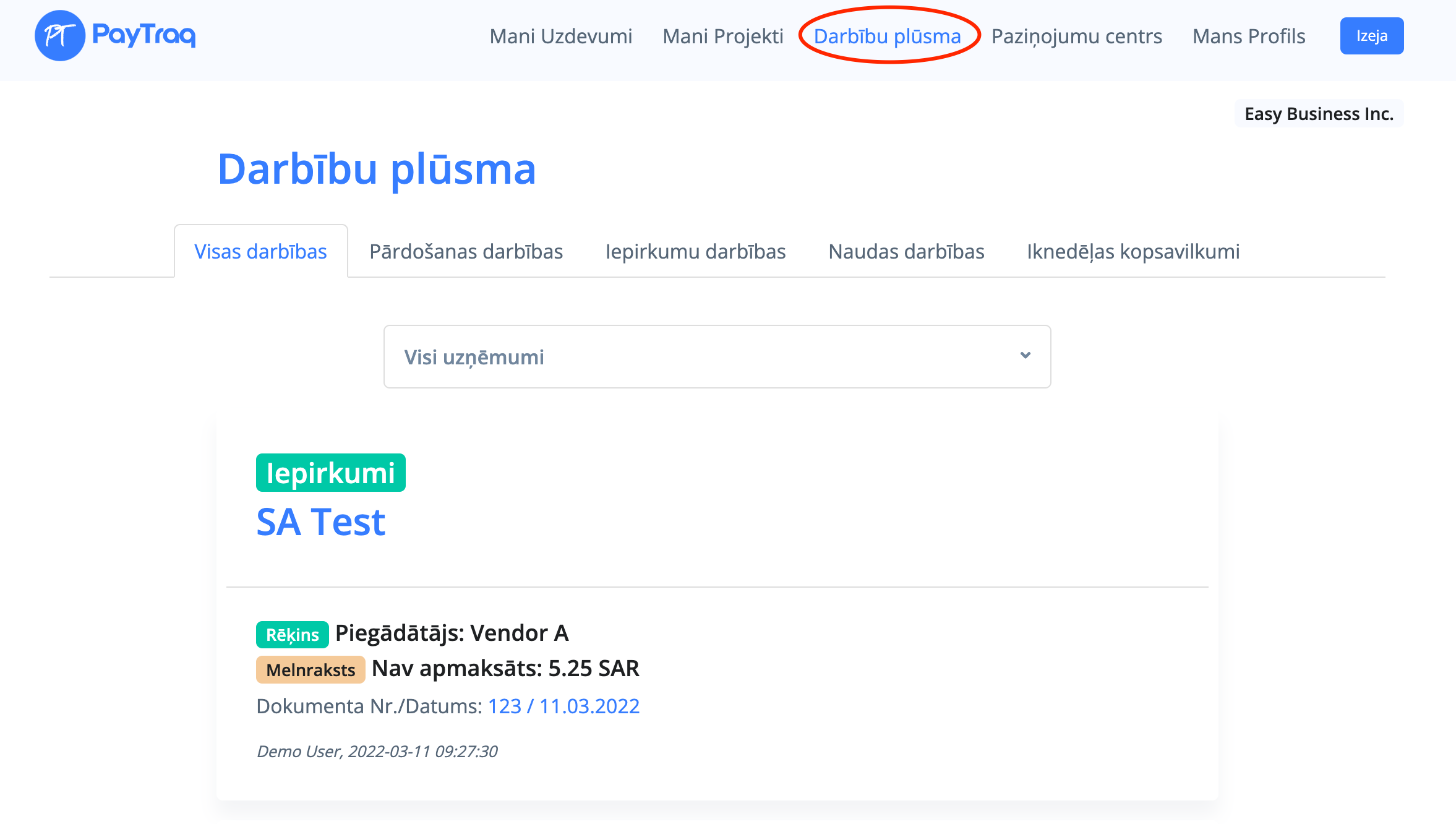The width and height of the screenshot is (1456, 824).
Task: Click the dropdown chevron arrow
Action: [x=1025, y=356]
